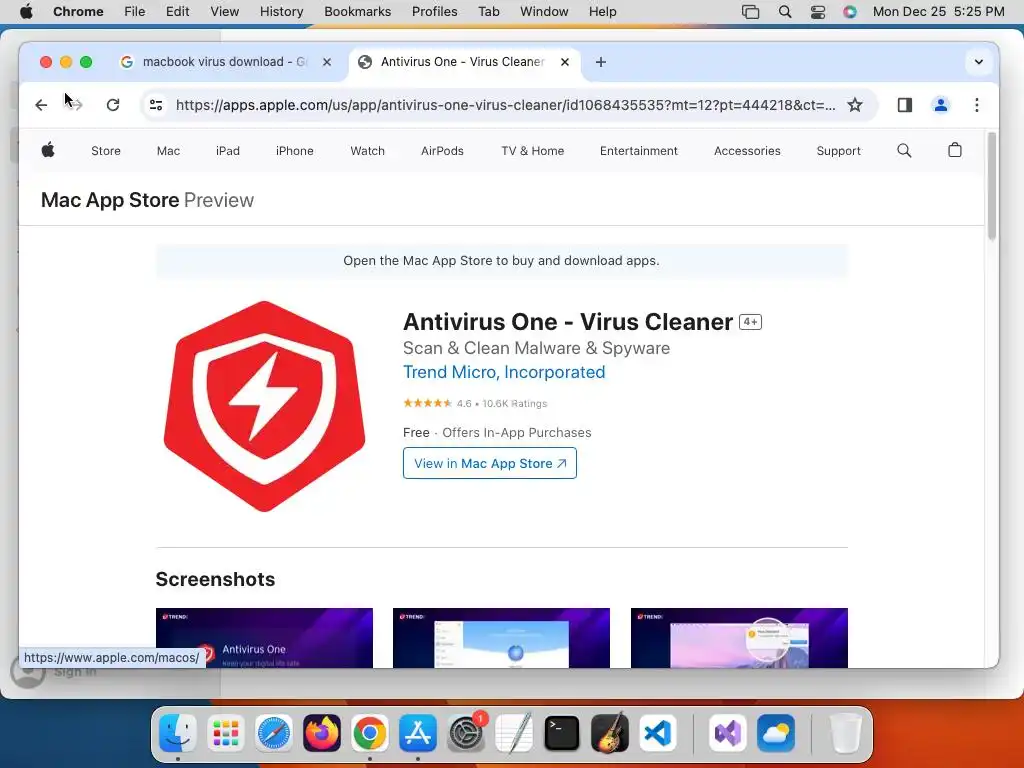Screen dimensions: 1024x768
Task: Launch Safari from the Dock
Action: (x=274, y=733)
